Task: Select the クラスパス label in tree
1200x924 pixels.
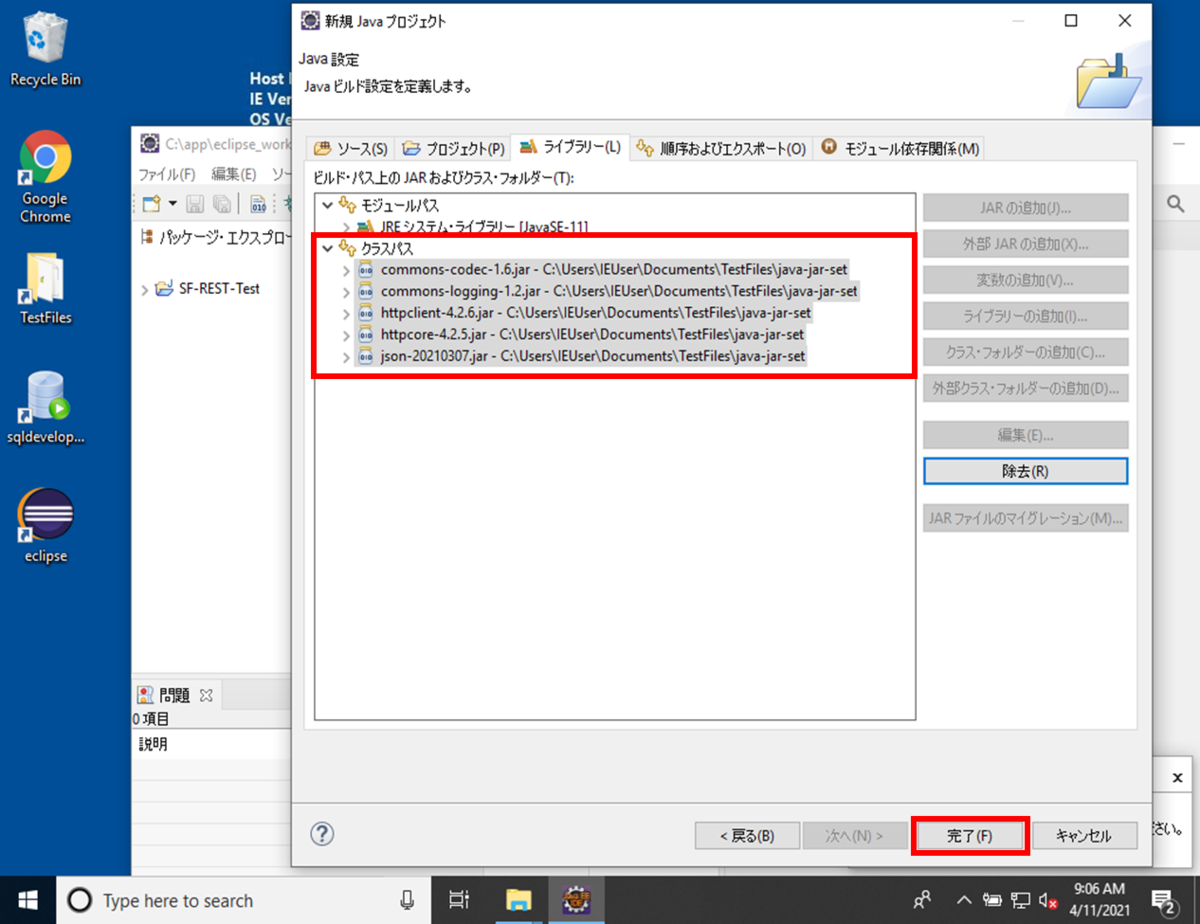Action: point(387,248)
